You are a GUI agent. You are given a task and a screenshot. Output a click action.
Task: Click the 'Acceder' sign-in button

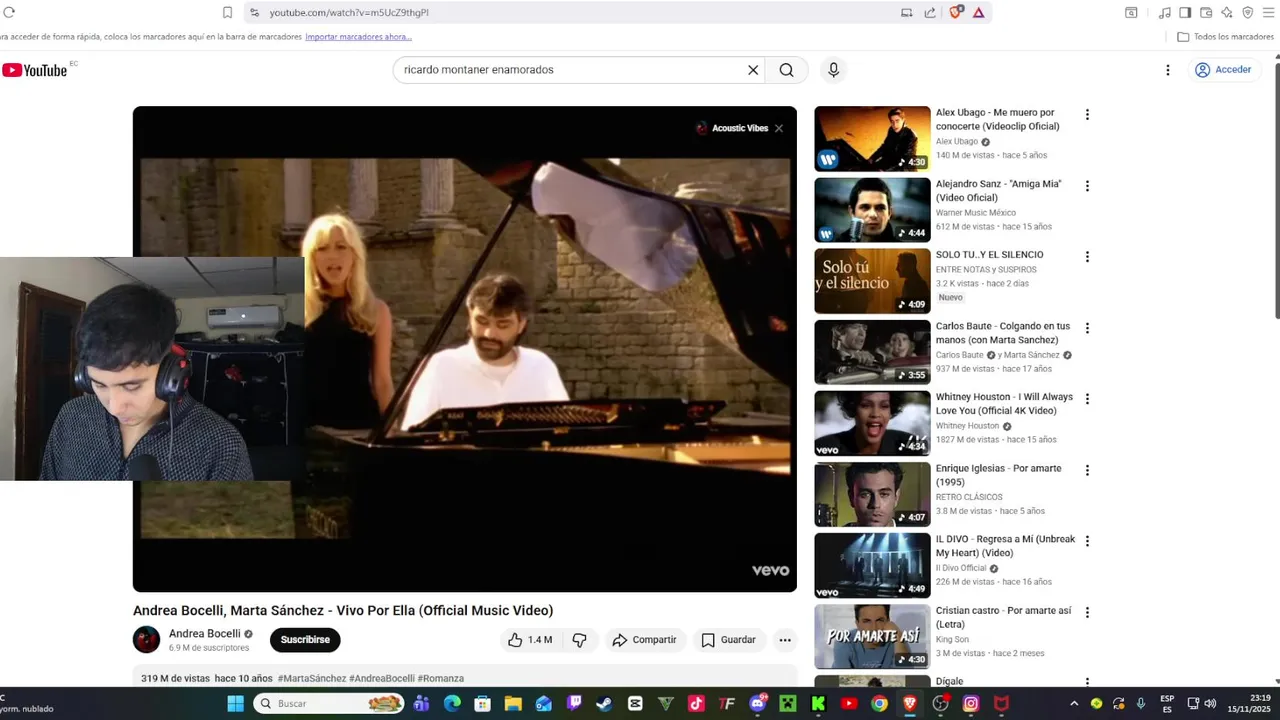coord(1223,70)
